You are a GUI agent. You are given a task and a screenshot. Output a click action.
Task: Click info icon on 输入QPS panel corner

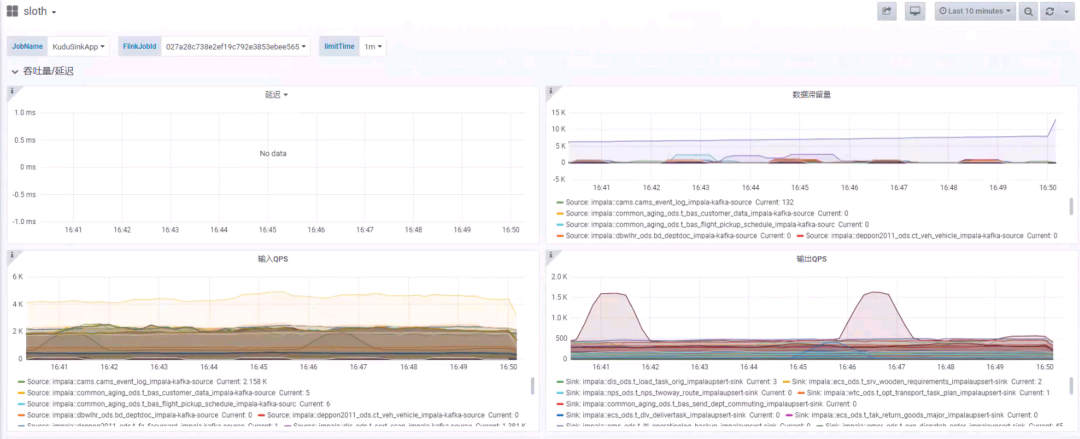12,254
